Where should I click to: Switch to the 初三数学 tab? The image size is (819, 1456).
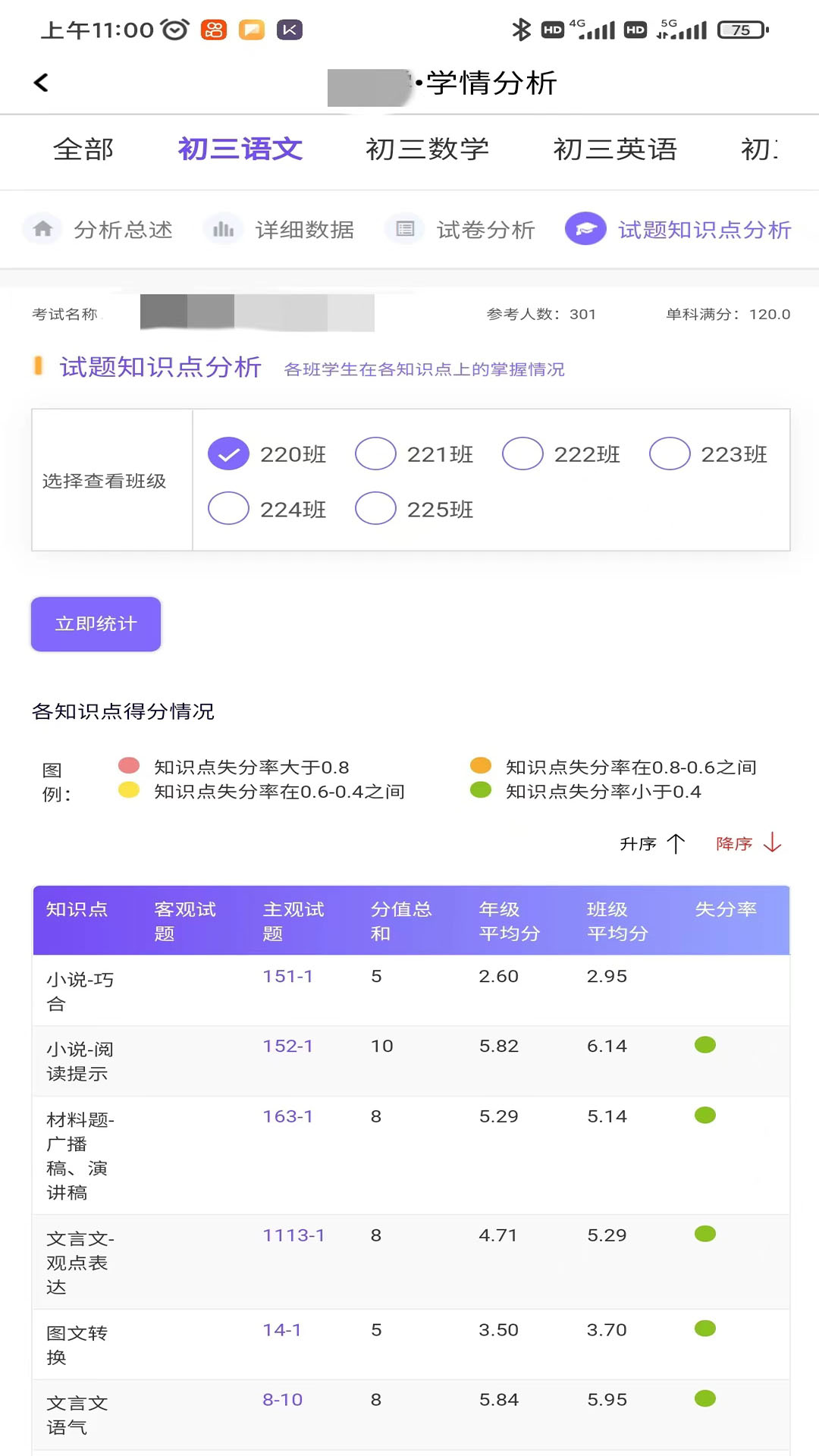427,149
